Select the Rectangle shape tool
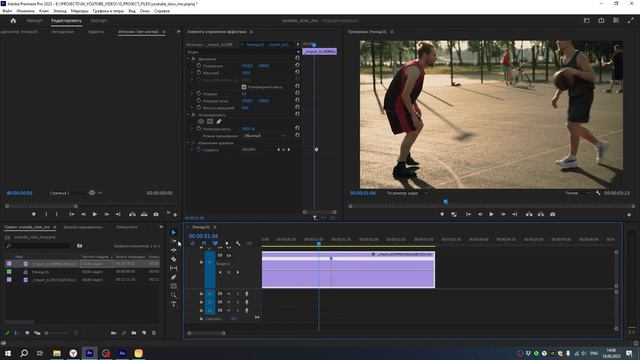Viewport: 640px width, 360px height. tap(173, 286)
